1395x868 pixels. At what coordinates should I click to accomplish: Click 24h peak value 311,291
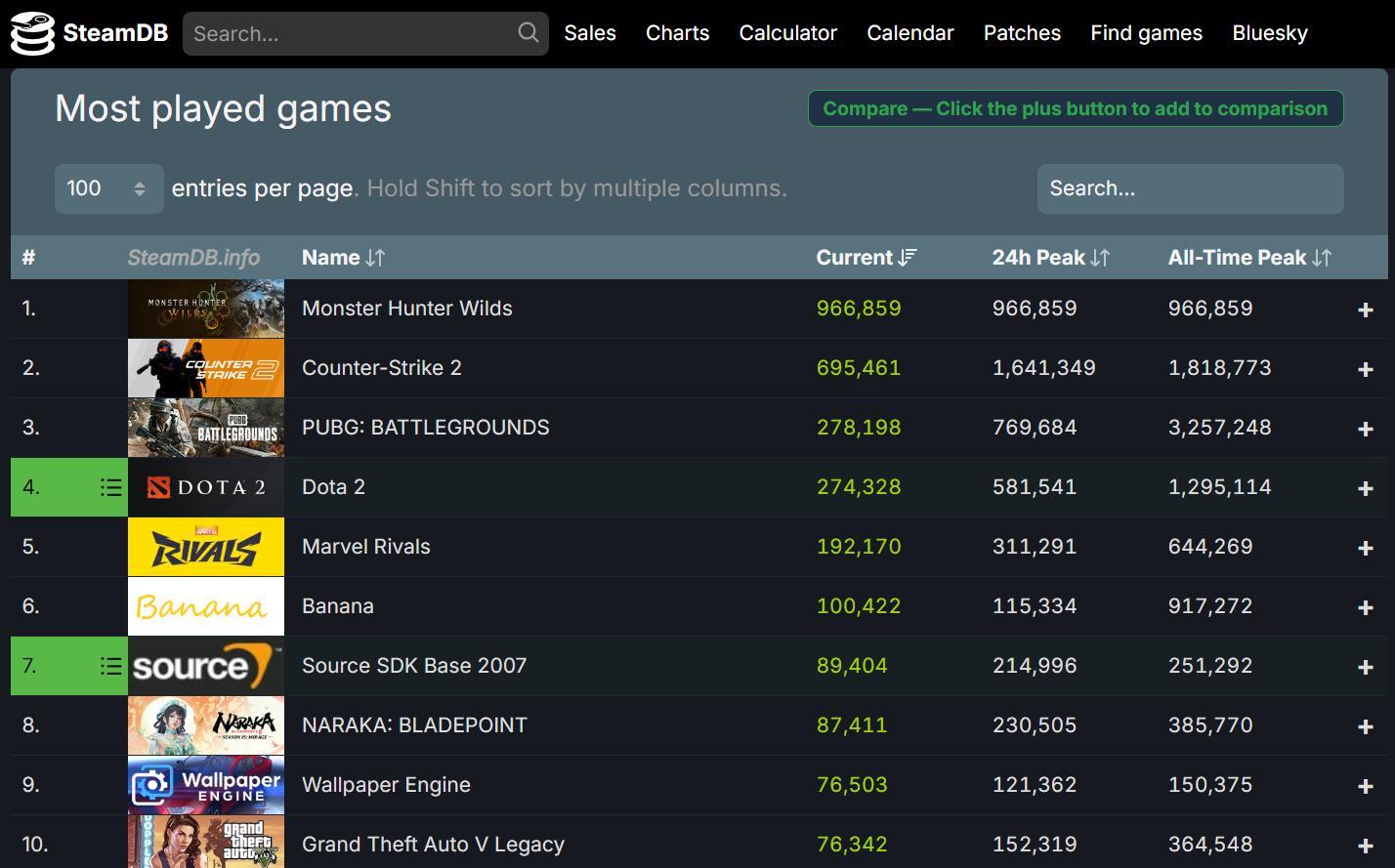pyautogui.click(x=1035, y=547)
